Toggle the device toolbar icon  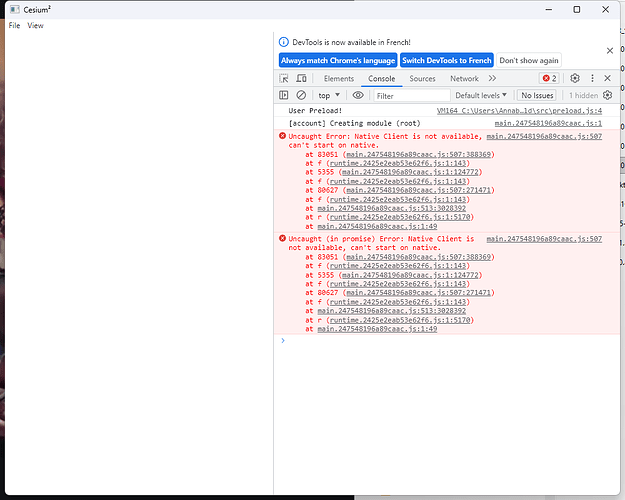303,78
